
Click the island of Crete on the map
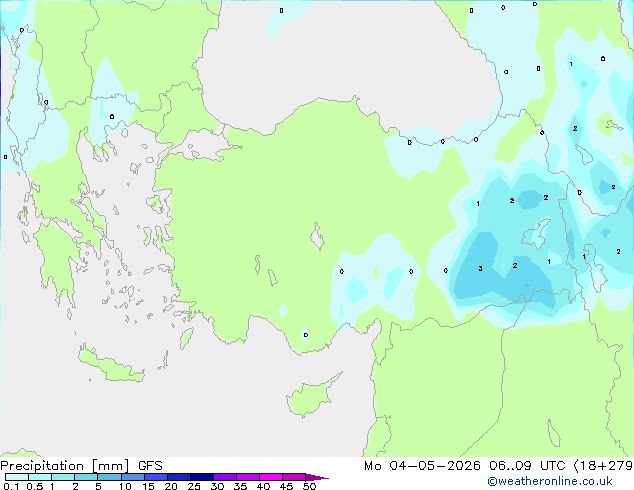coord(111,364)
